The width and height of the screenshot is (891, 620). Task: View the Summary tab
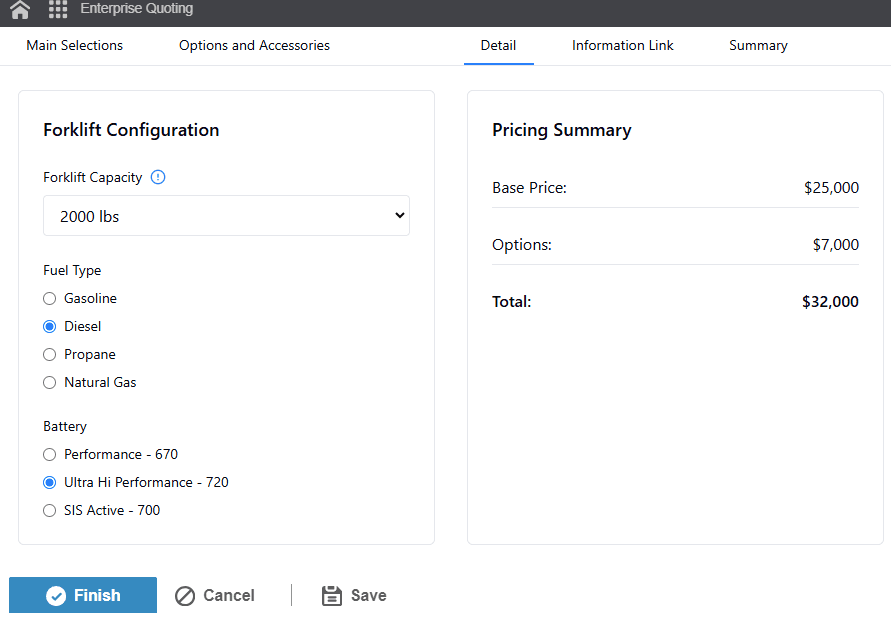757,45
